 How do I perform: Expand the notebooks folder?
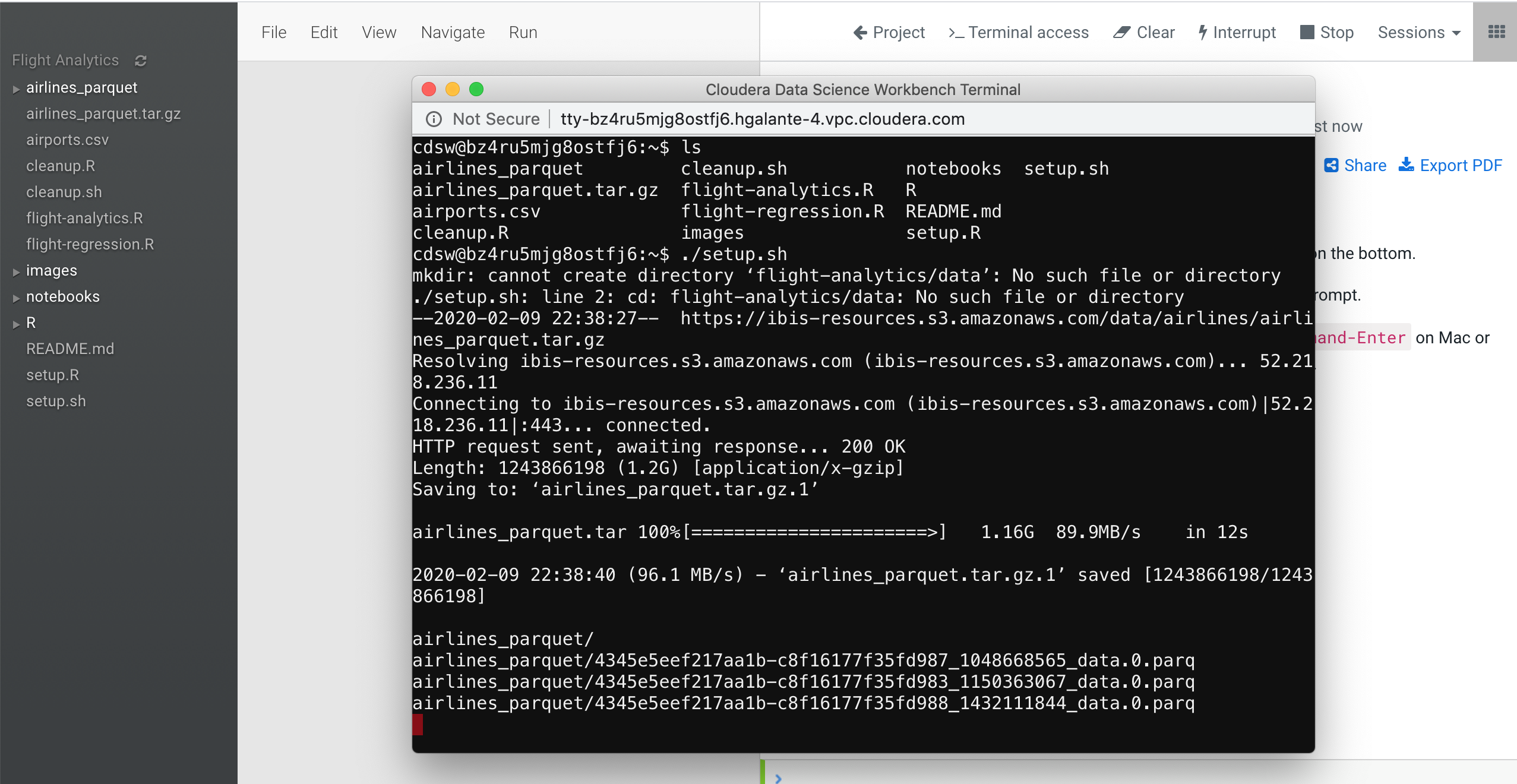(16, 298)
